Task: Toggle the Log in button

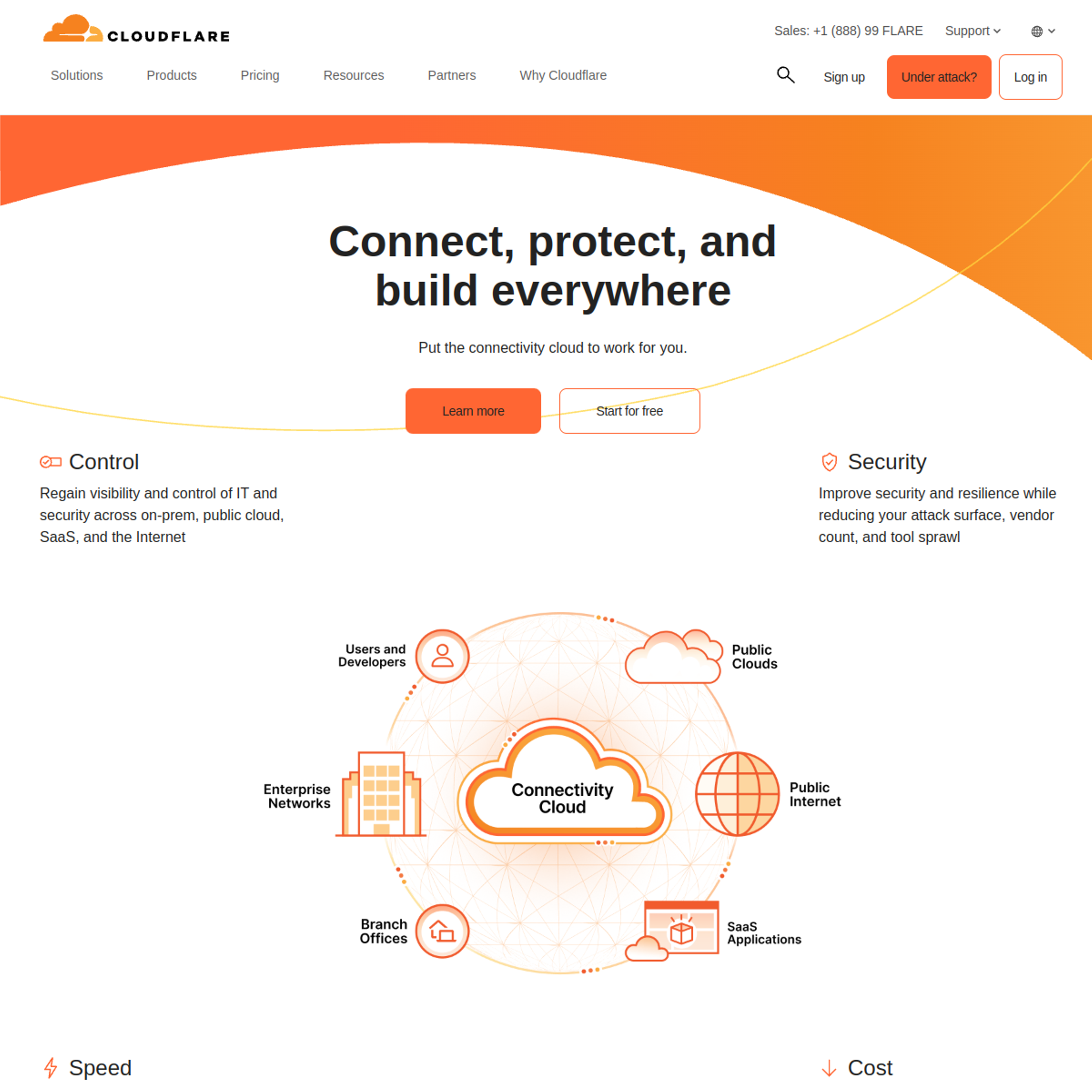Action: pyautogui.click(x=1029, y=76)
